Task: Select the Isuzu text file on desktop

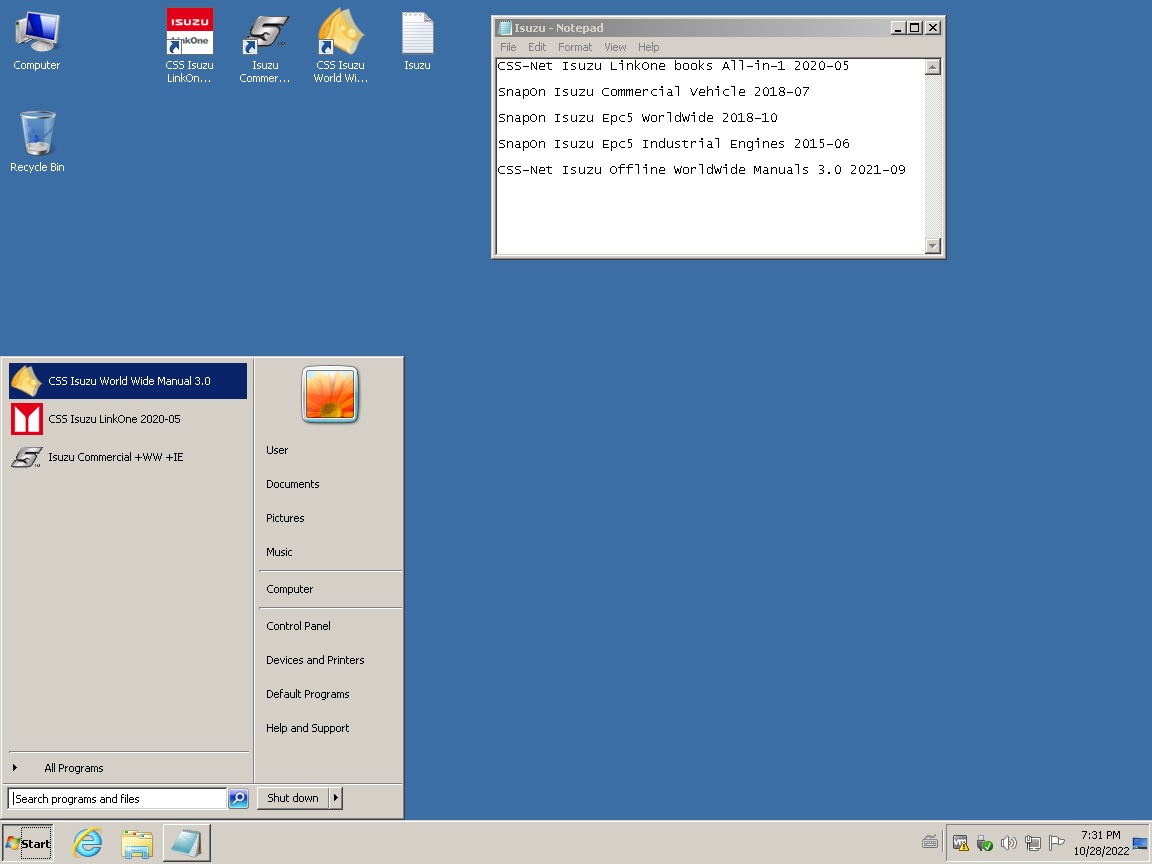Action: point(417,41)
